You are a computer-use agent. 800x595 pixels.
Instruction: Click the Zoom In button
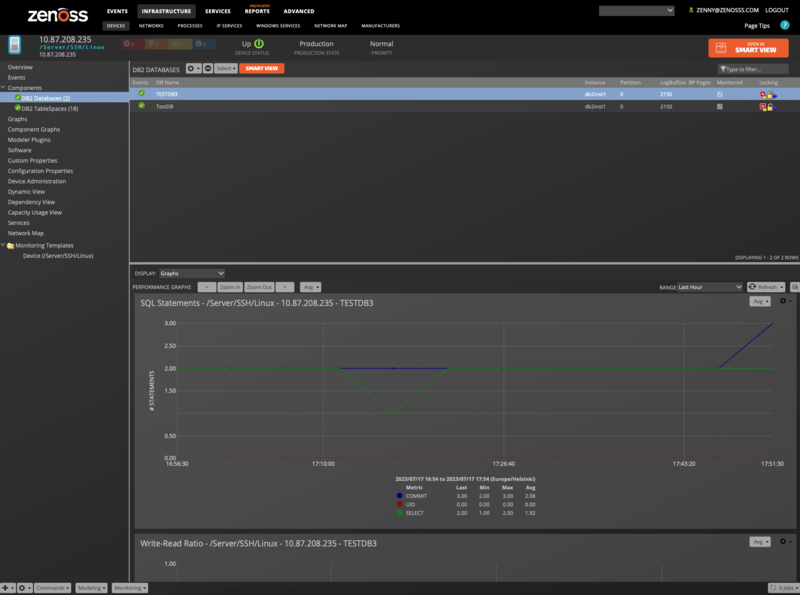click(x=230, y=287)
